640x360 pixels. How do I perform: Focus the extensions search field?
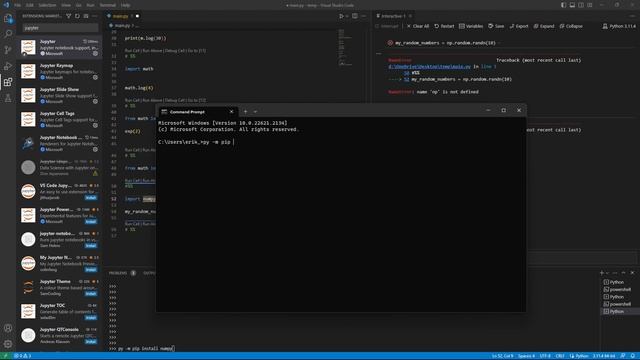coord(60,28)
